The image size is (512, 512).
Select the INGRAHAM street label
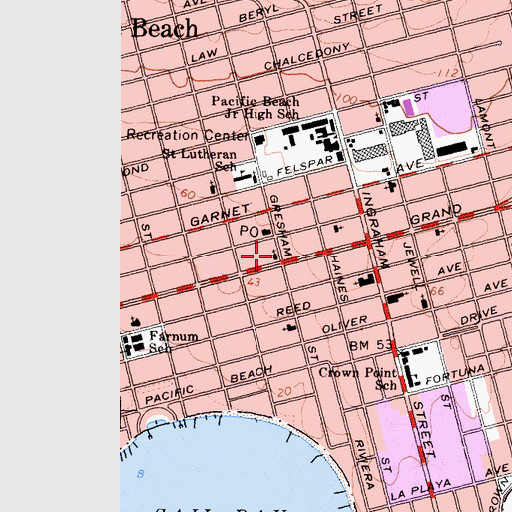[x=375, y=230]
